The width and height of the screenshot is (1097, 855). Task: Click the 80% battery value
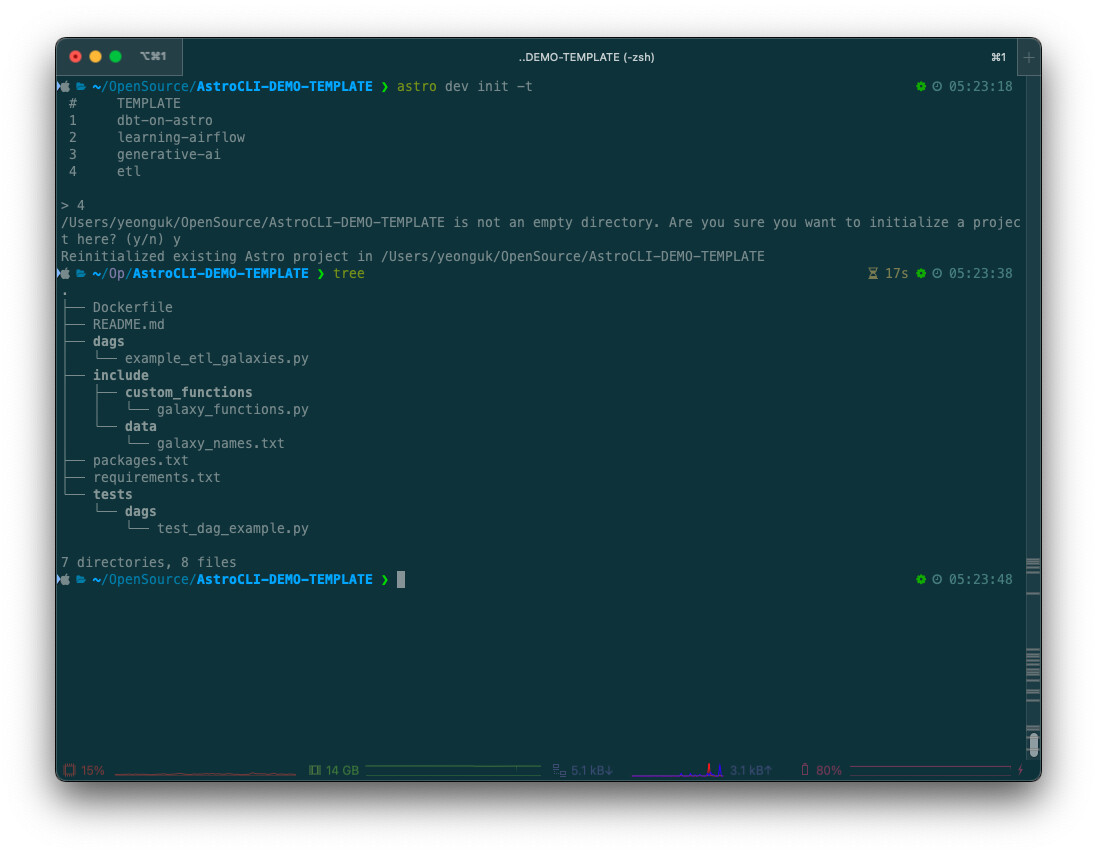click(828, 770)
